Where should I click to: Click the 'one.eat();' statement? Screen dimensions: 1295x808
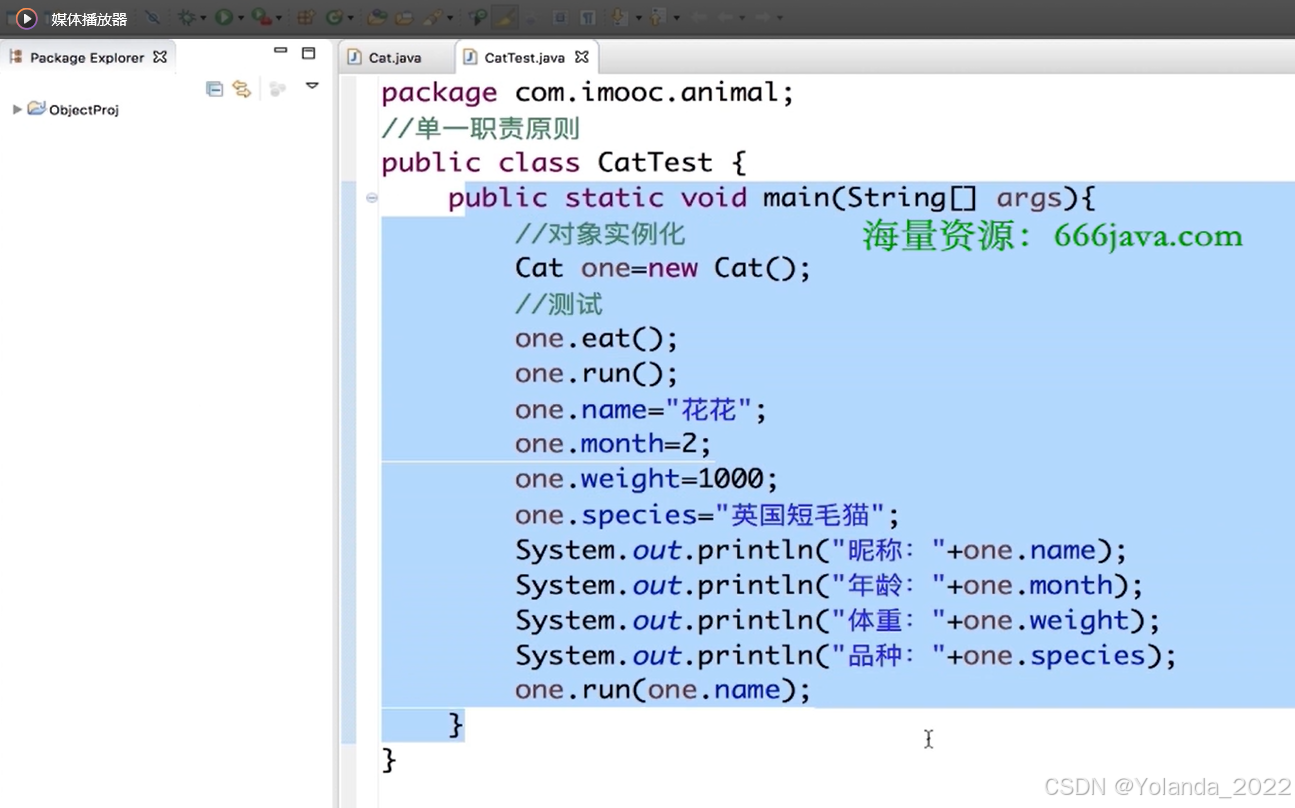[597, 338]
